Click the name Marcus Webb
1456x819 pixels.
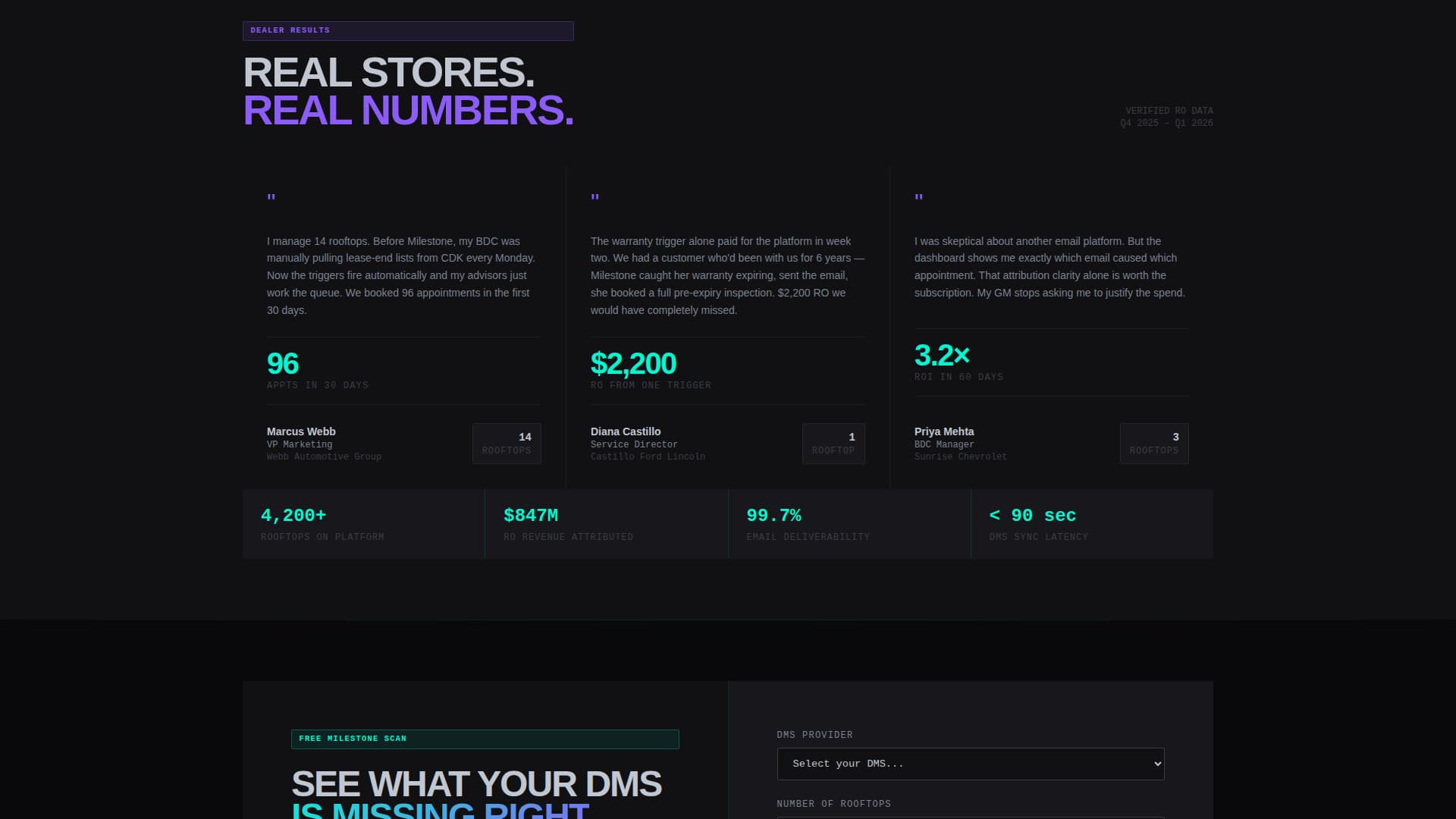(x=301, y=431)
